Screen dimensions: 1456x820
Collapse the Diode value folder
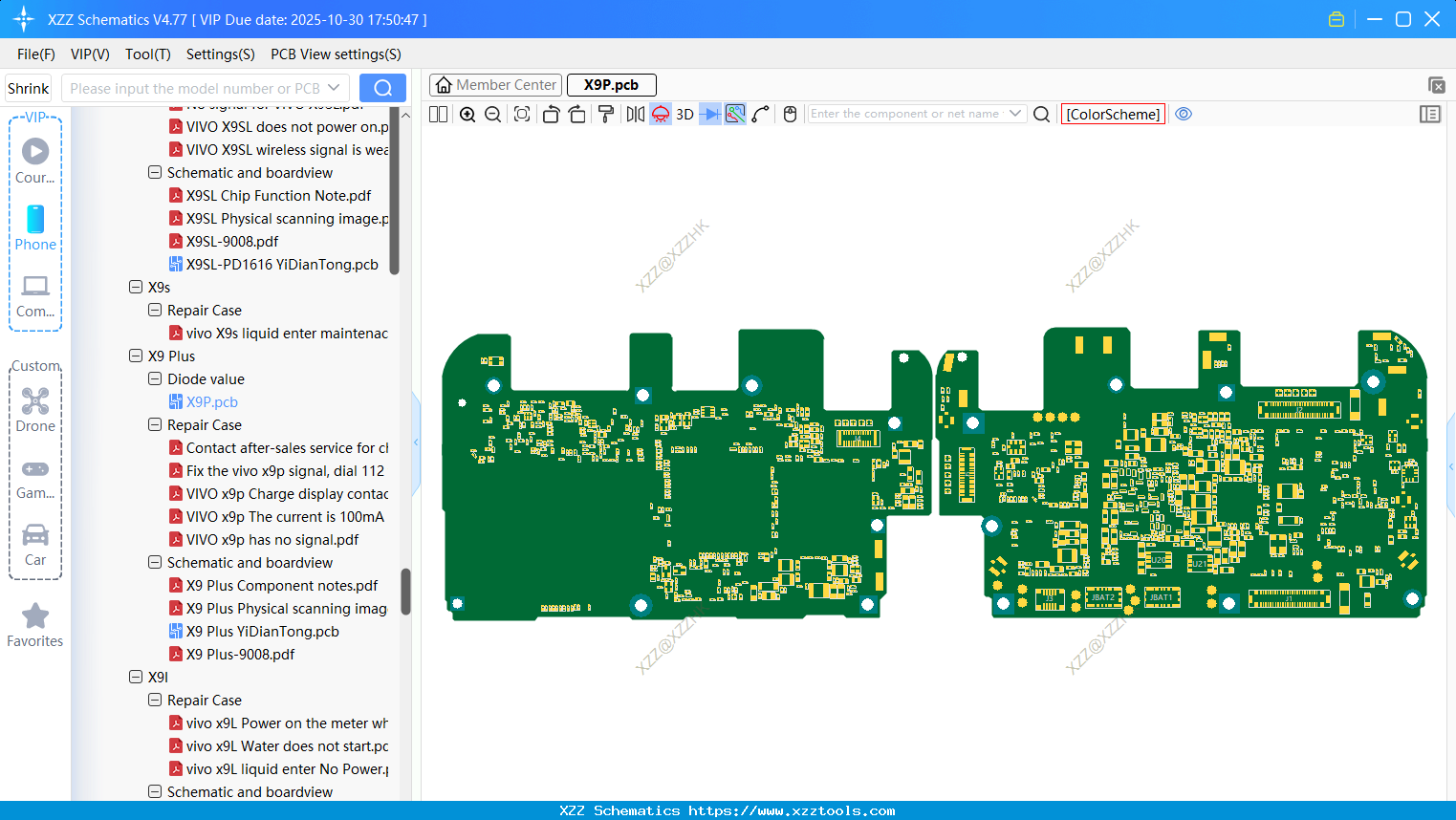point(155,378)
